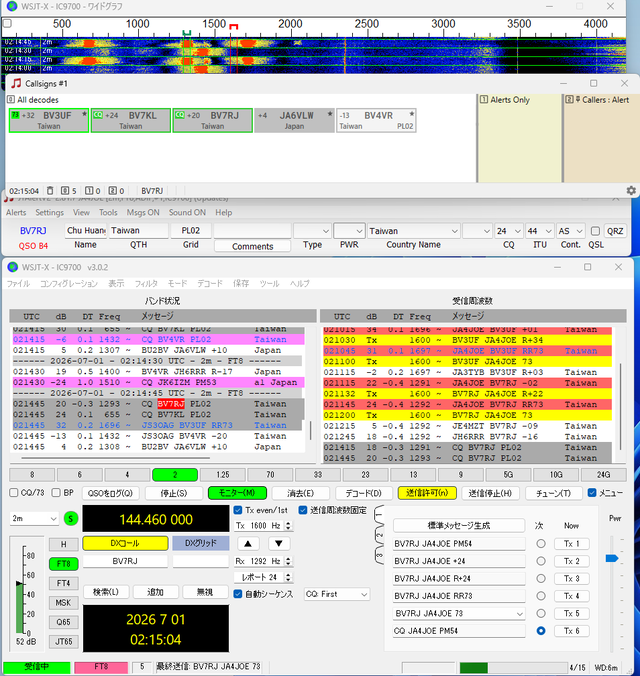Toggle the CQ/73 checkbox
The image size is (640, 676).
(x=14, y=493)
